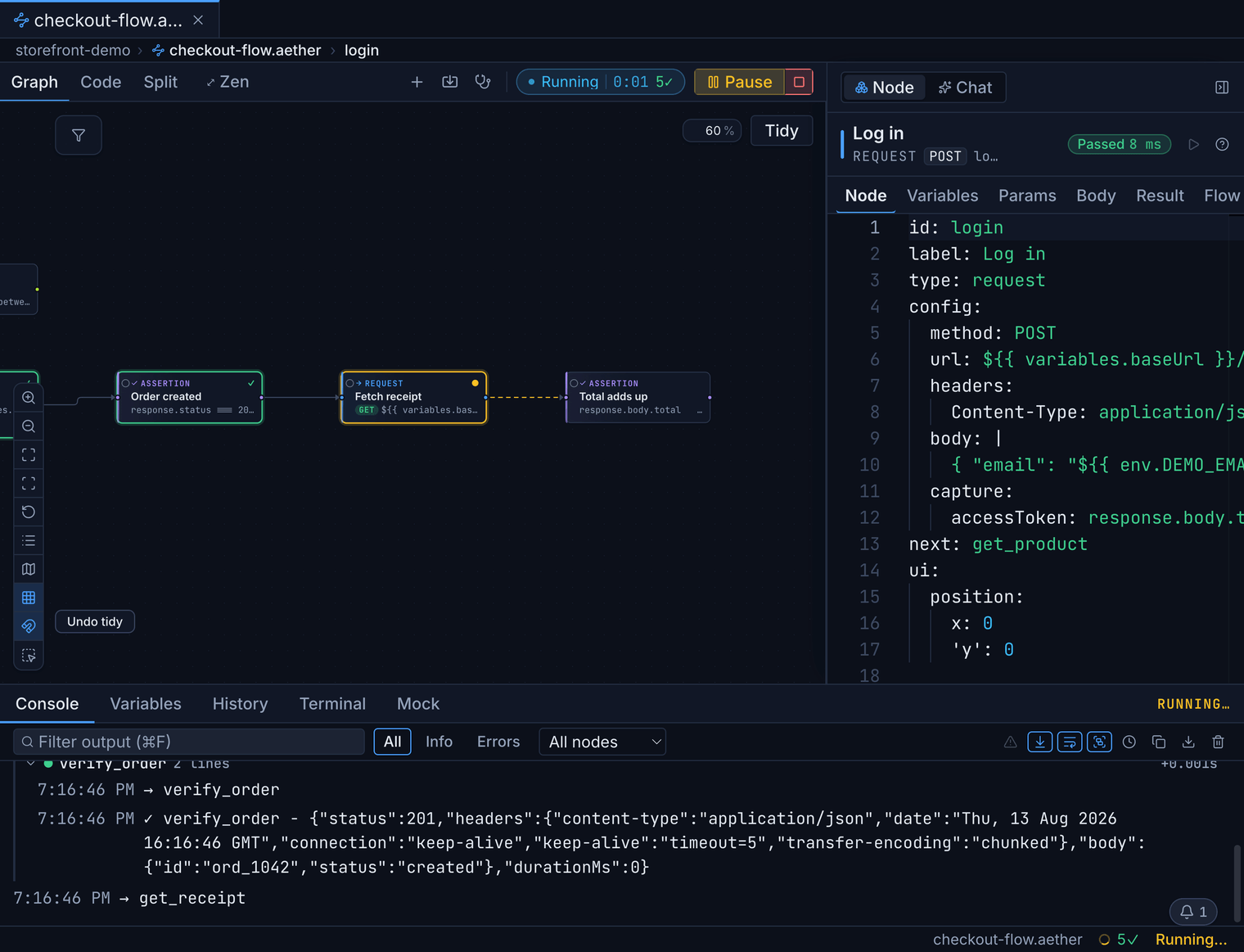Open the All nodes dropdown

click(602, 742)
